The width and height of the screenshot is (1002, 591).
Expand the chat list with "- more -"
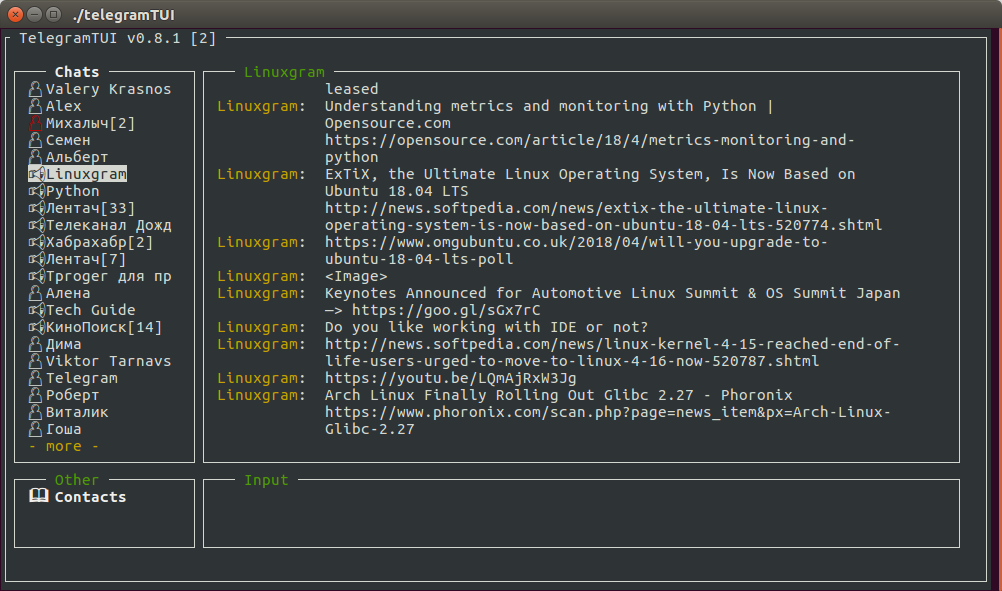63,446
